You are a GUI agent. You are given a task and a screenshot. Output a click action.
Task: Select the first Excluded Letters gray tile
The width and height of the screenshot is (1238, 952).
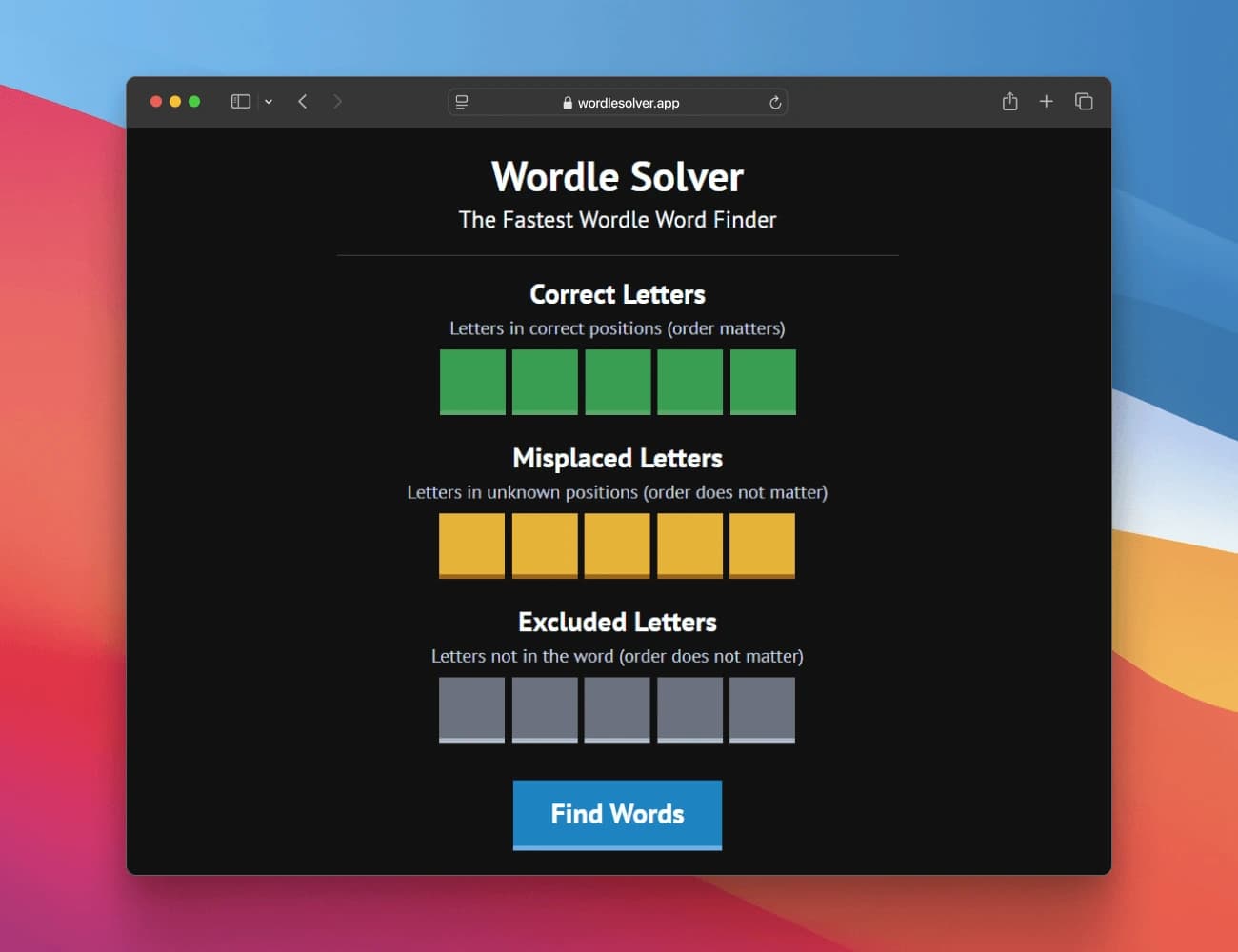[x=471, y=709]
